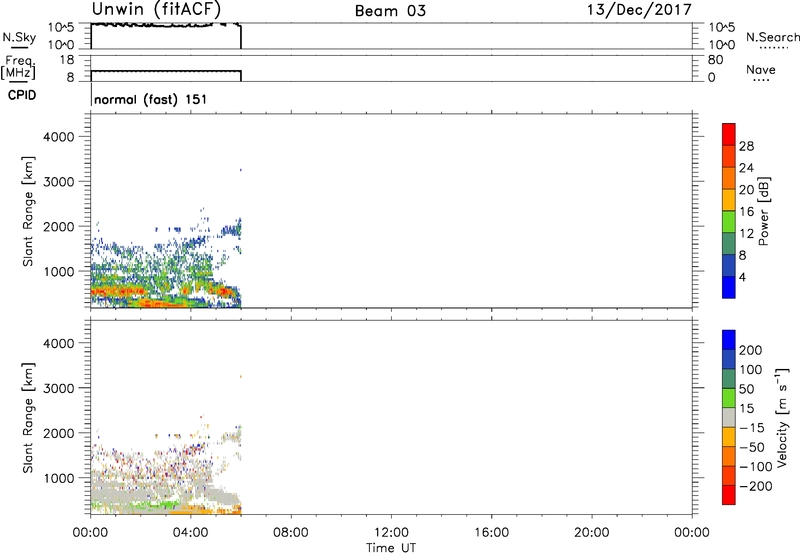Image resolution: width=800 pixels, height=554 pixels.
Task: Click the '80' Nave axis tick label
Action: tap(715, 60)
